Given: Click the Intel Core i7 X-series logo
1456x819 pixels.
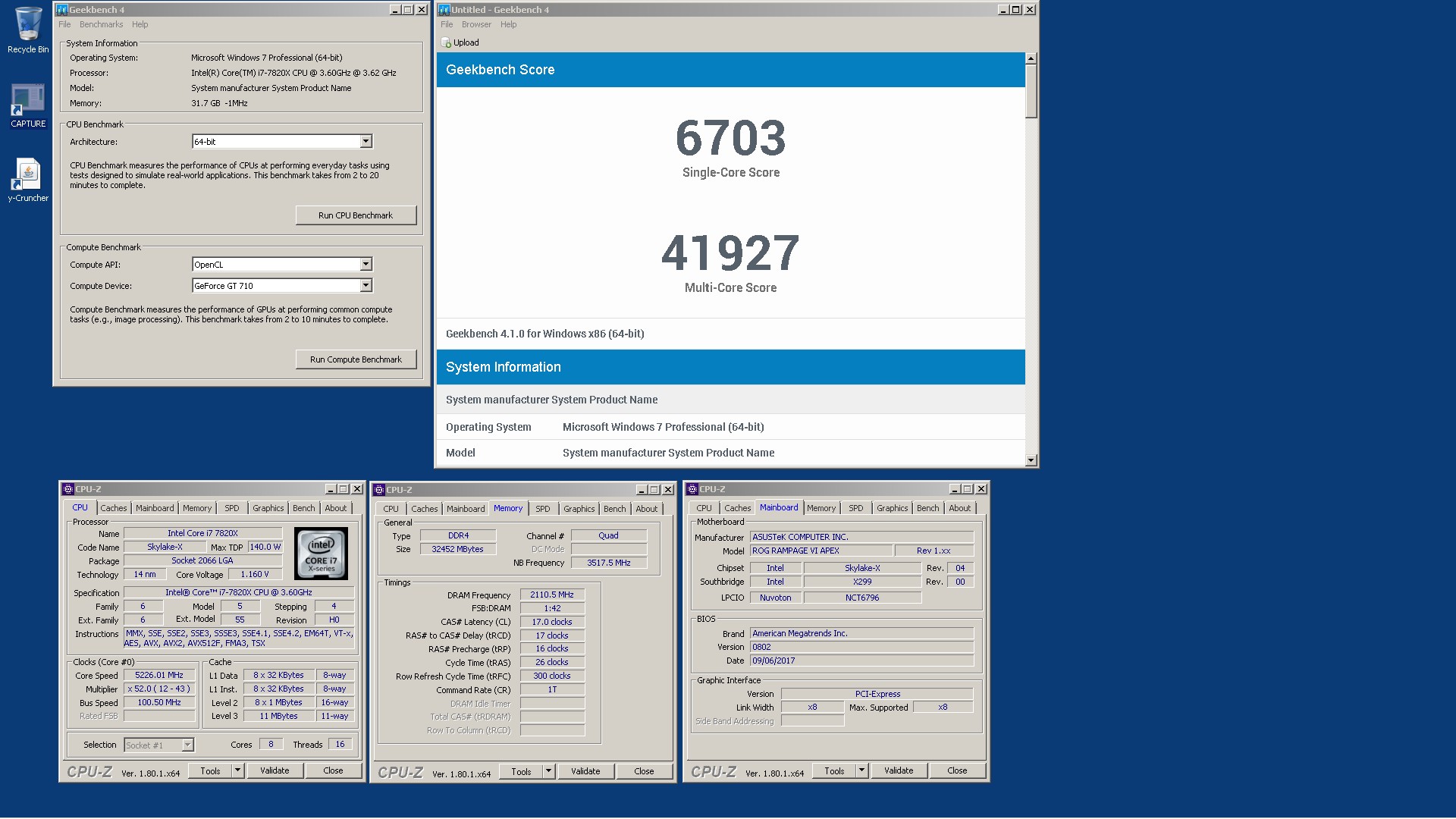Looking at the screenshot, I should tap(322, 554).
